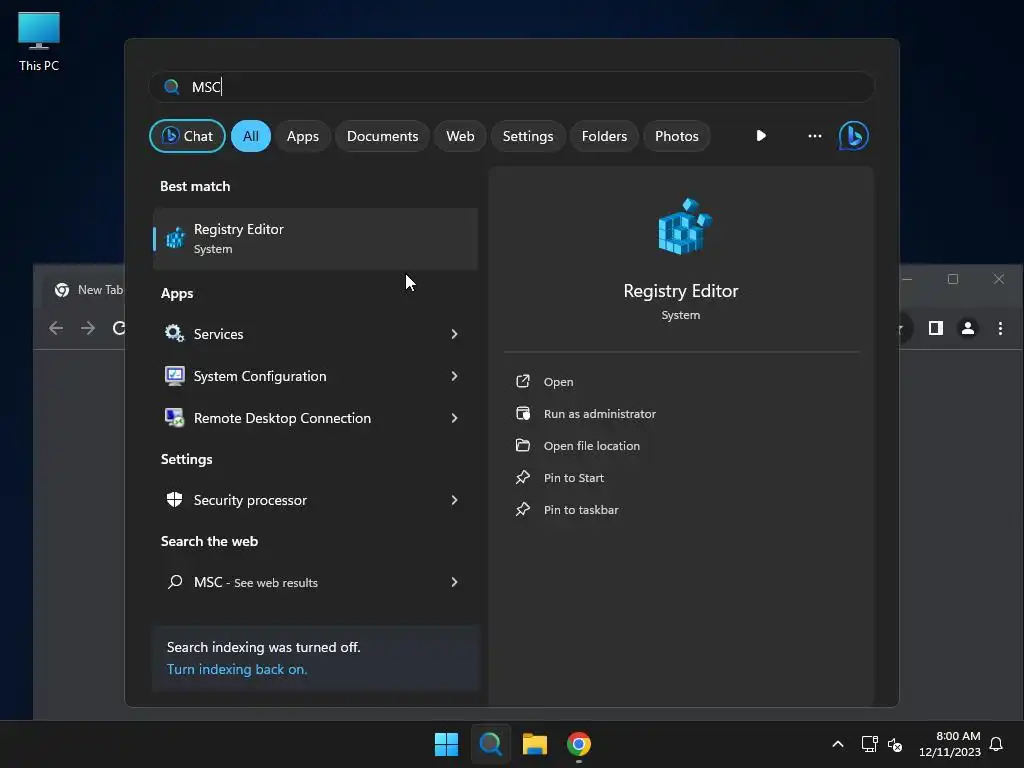The width and height of the screenshot is (1024, 768).
Task: Click into the MSC search input field
Action: pyautogui.click(x=512, y=87)
